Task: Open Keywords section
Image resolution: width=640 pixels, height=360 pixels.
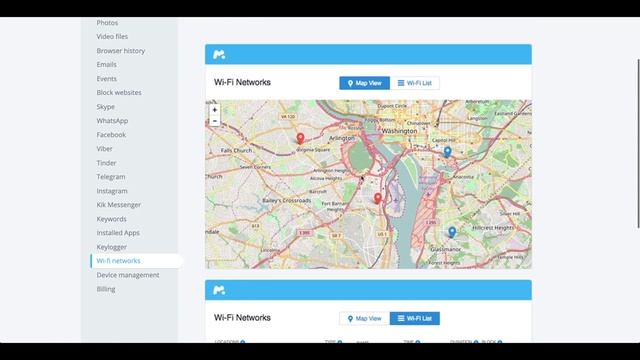Action: coord(112,219)
